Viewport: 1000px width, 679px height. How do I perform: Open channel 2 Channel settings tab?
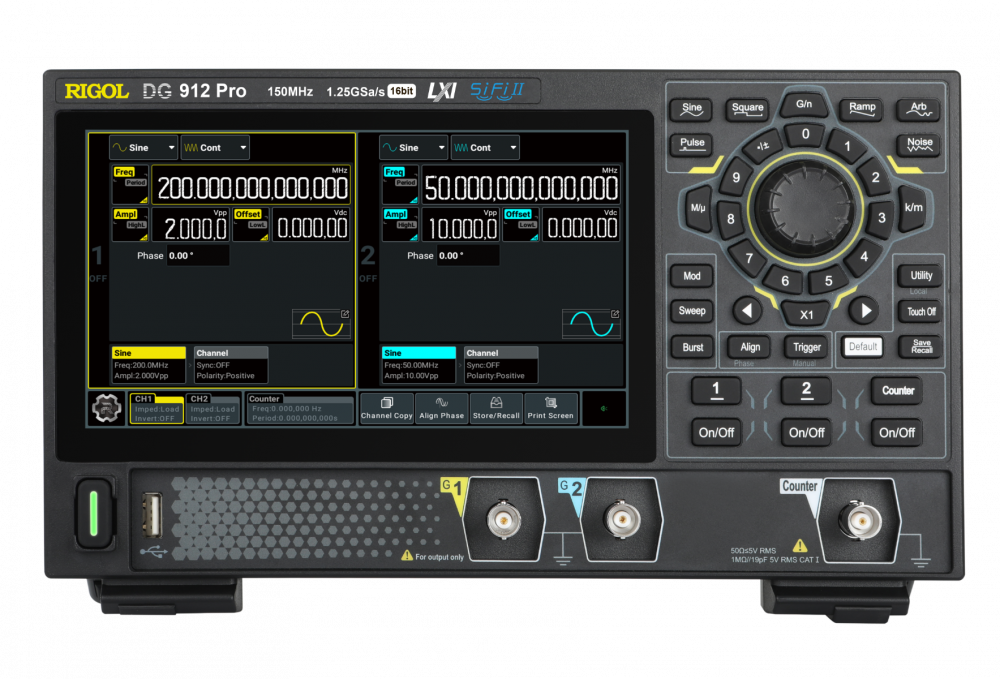[501, 365]
